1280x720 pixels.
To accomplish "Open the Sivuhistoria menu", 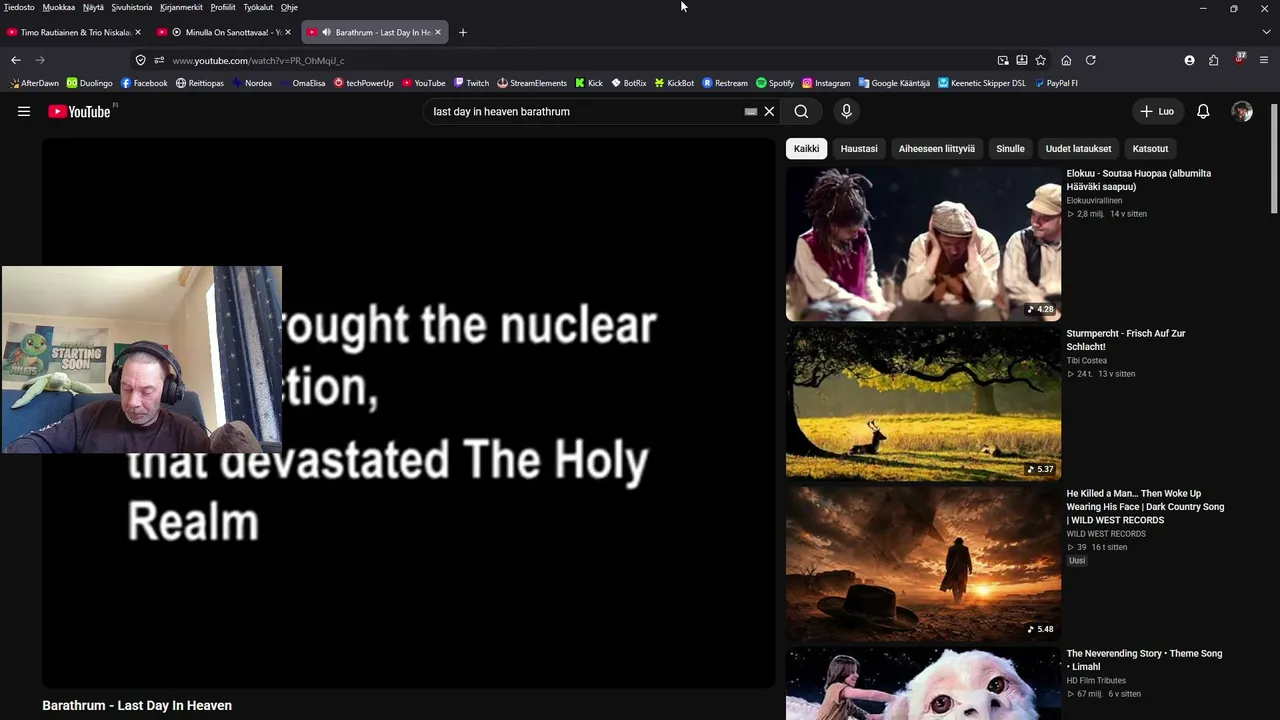I will point(132,7).
